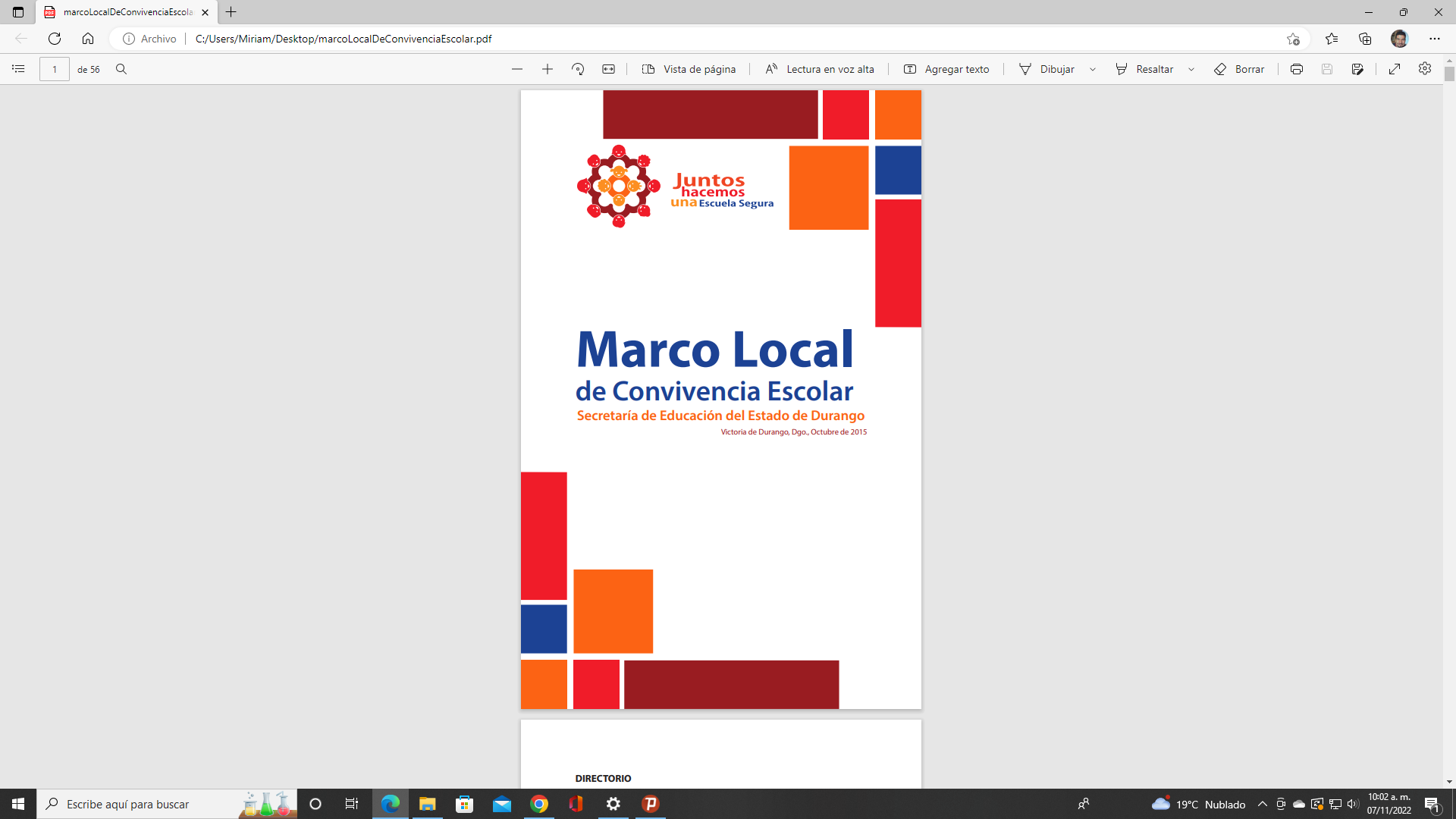Click the Save as icon
This screenshot has height=819, width=1456.
1357,69
